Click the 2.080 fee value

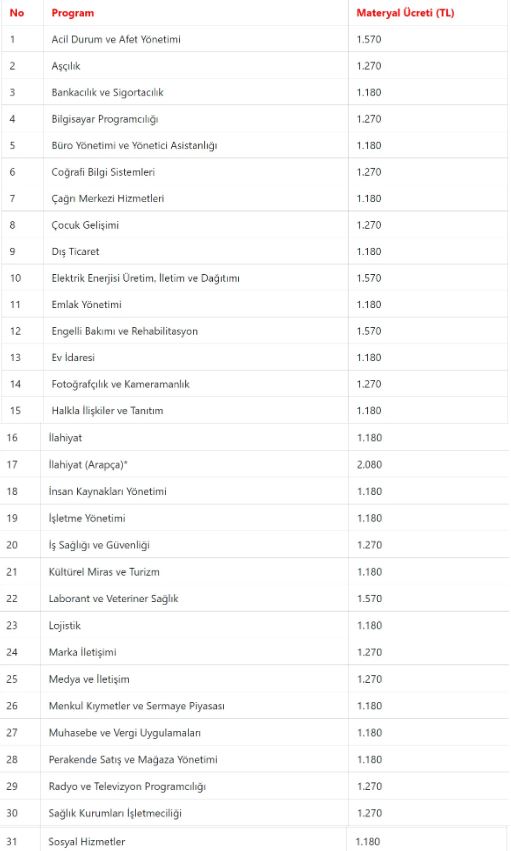pyautogui.click(x=369, y=465)
